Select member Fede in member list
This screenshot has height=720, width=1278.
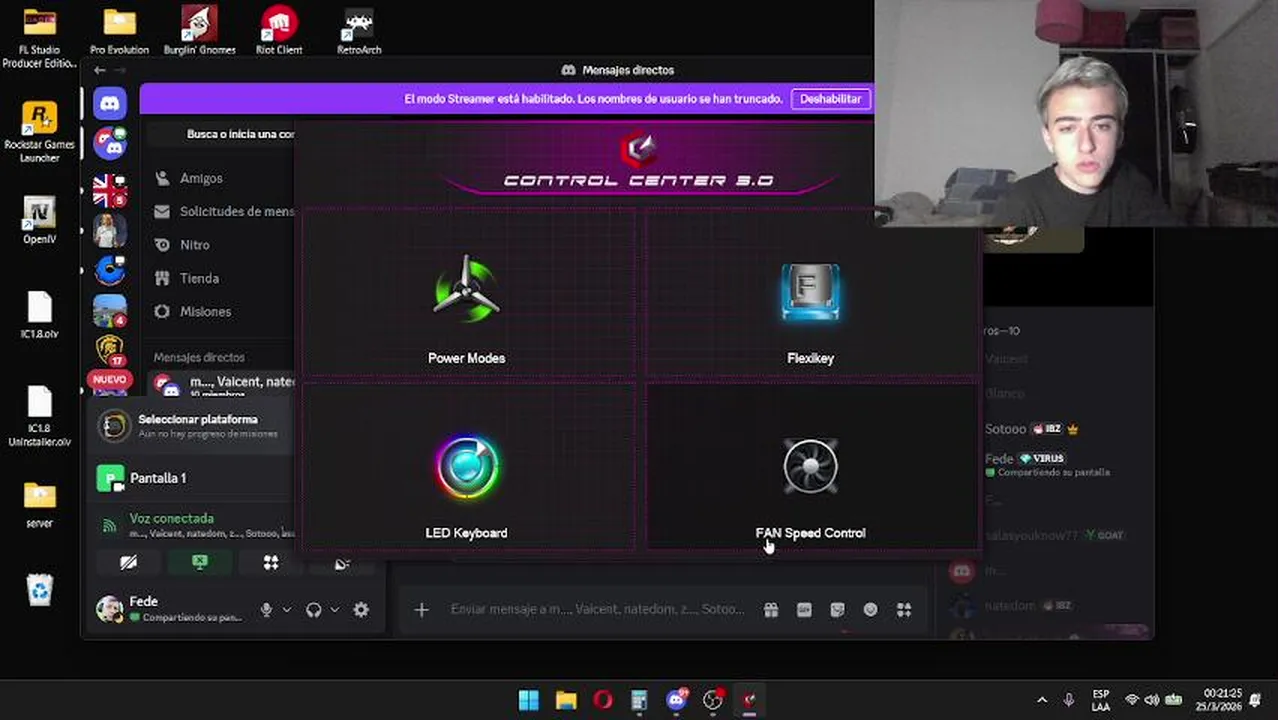[1050, 464]
